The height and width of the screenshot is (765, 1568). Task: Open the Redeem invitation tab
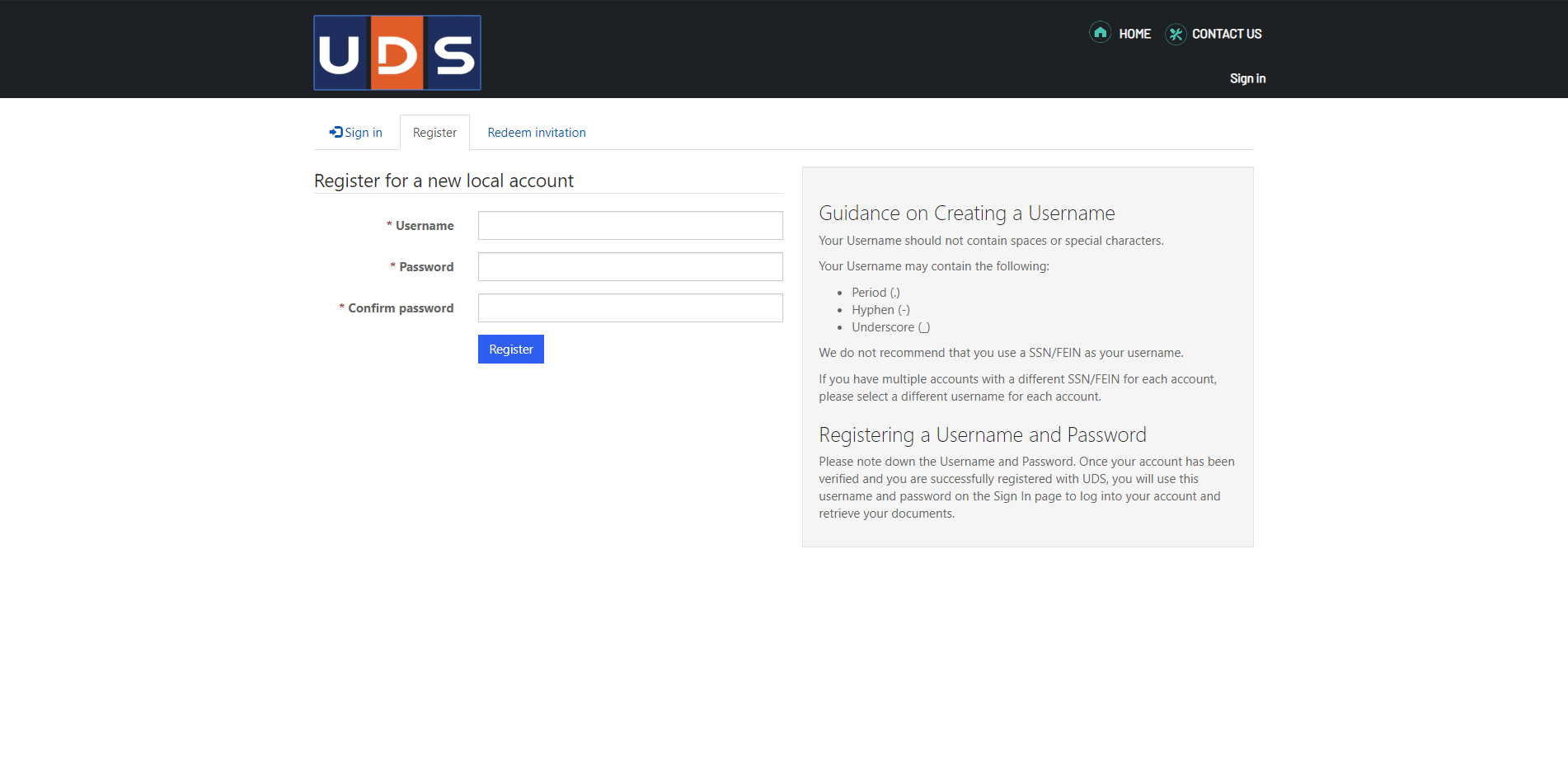point(536,132)
